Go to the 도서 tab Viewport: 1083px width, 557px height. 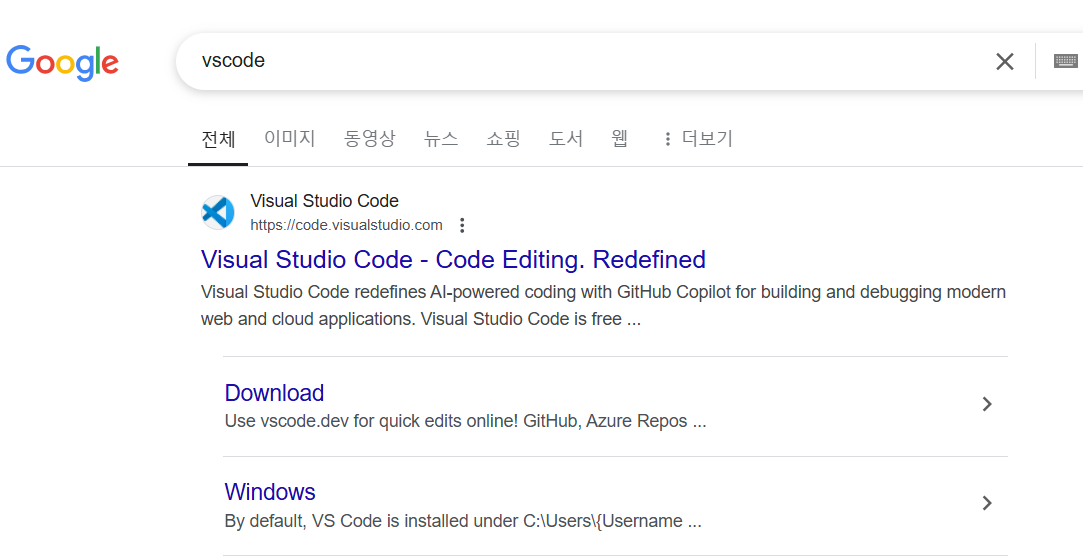pos(566,138)
